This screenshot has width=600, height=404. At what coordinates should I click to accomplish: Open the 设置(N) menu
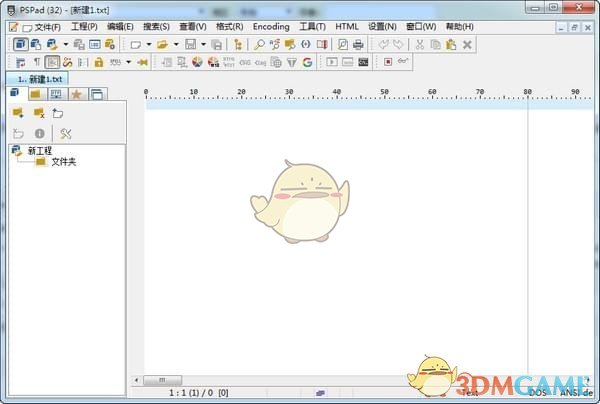coord(382,27)
